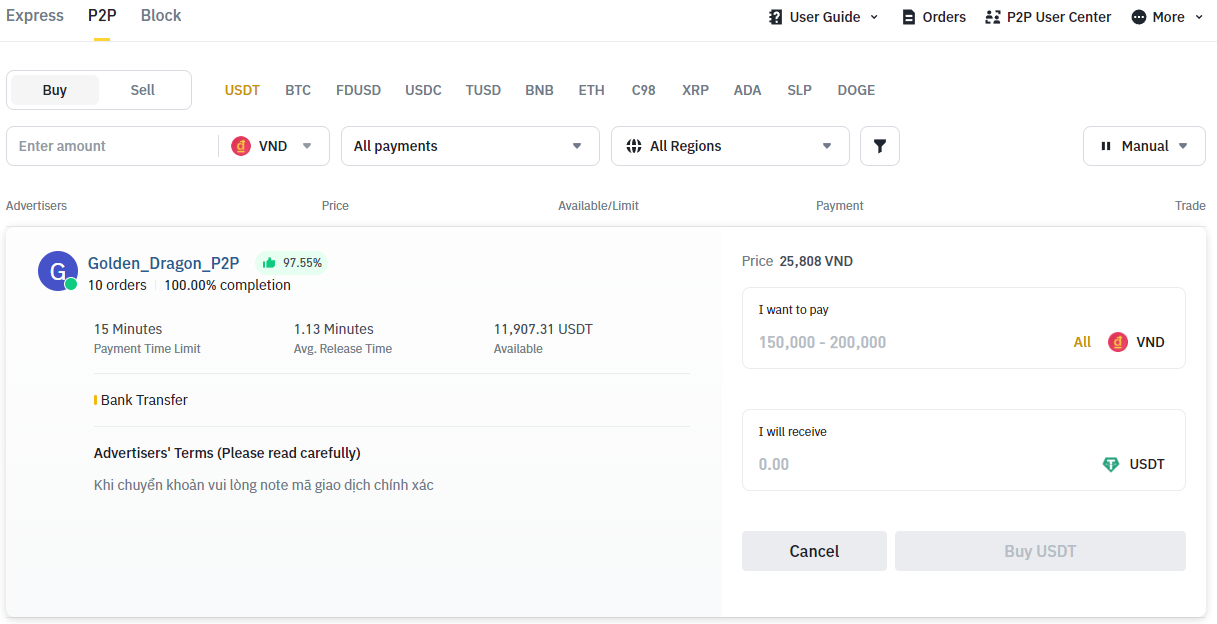
Task: Click the pause icon beside Manual
Action: (1106, 146)
